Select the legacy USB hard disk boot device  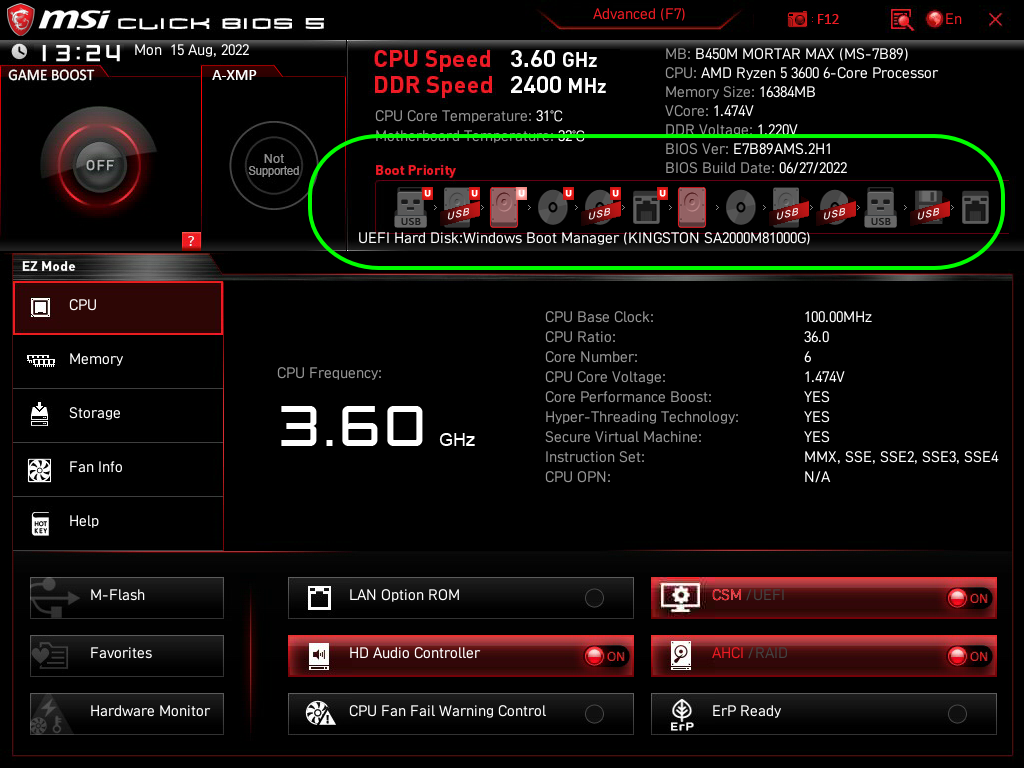[788, 208]
